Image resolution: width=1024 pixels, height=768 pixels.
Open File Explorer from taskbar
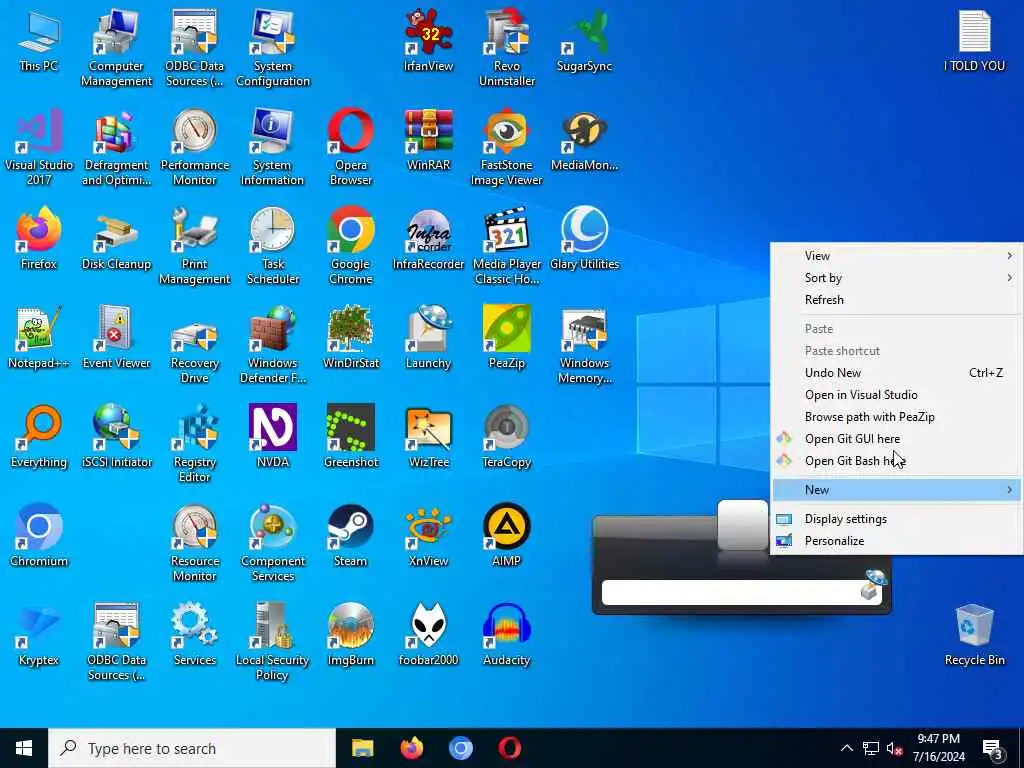click(362, 748)
